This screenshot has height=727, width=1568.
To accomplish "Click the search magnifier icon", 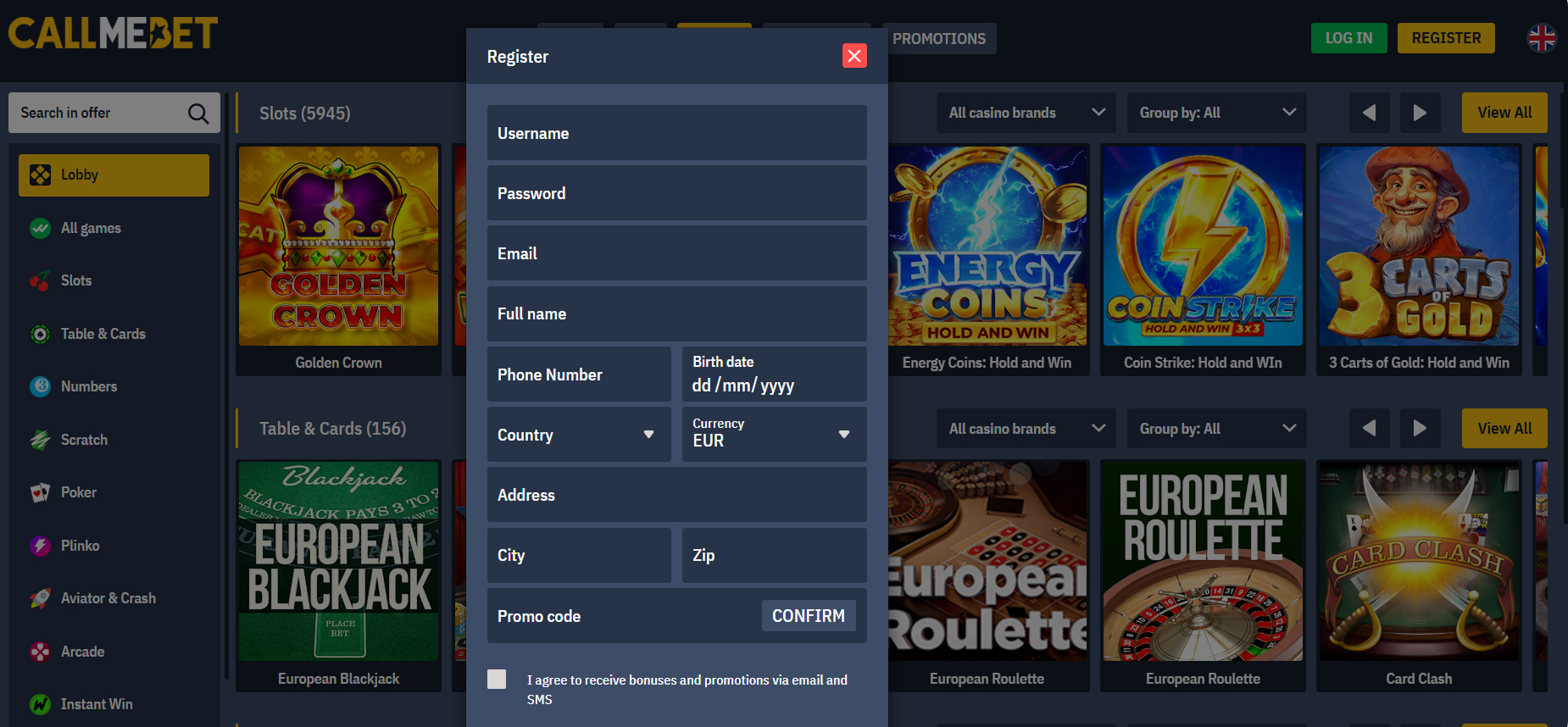I will click(197, 114).
